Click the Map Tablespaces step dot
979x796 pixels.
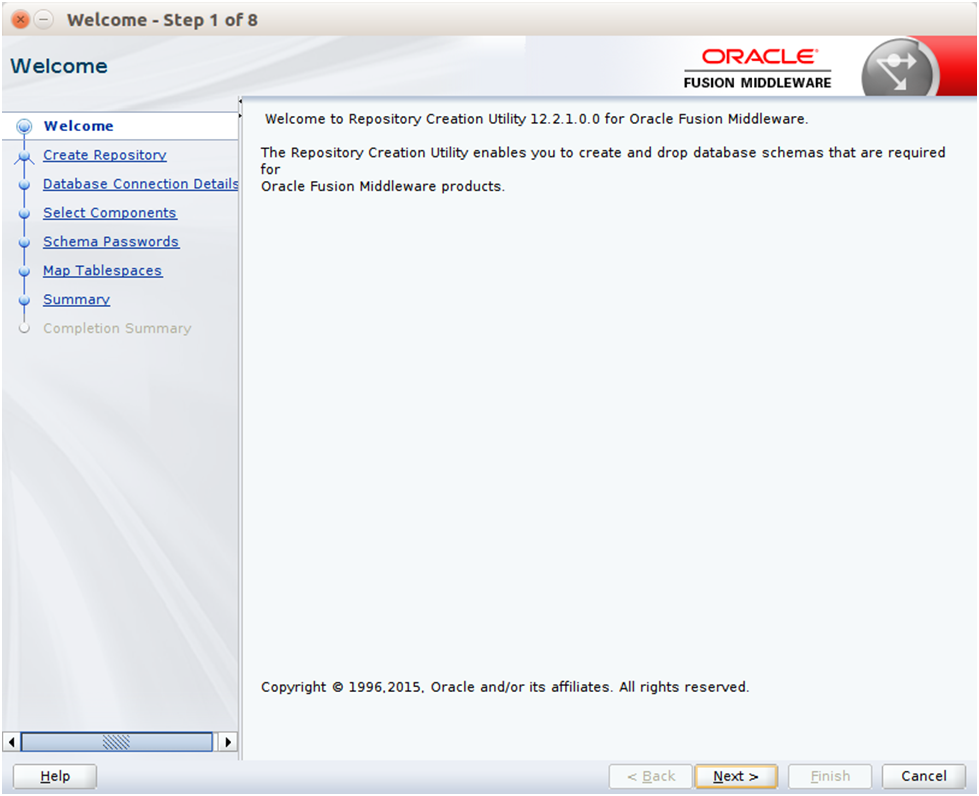click(x=24, y=271)
